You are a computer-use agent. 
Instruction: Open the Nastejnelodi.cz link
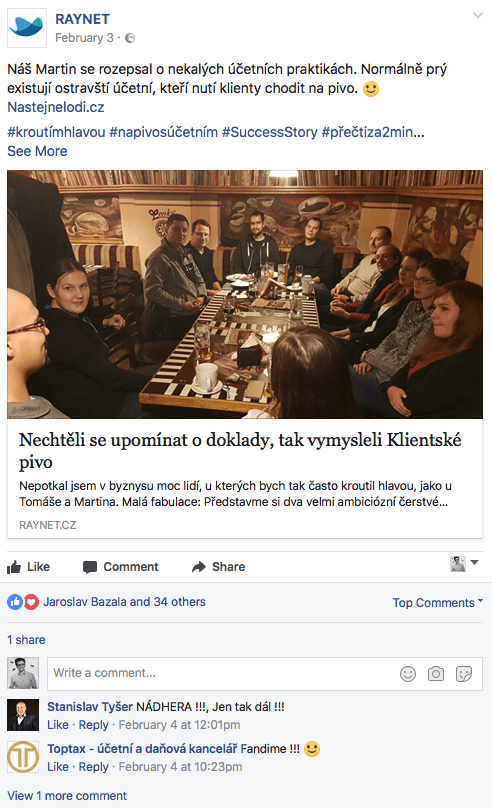click(x=56, y=107)
